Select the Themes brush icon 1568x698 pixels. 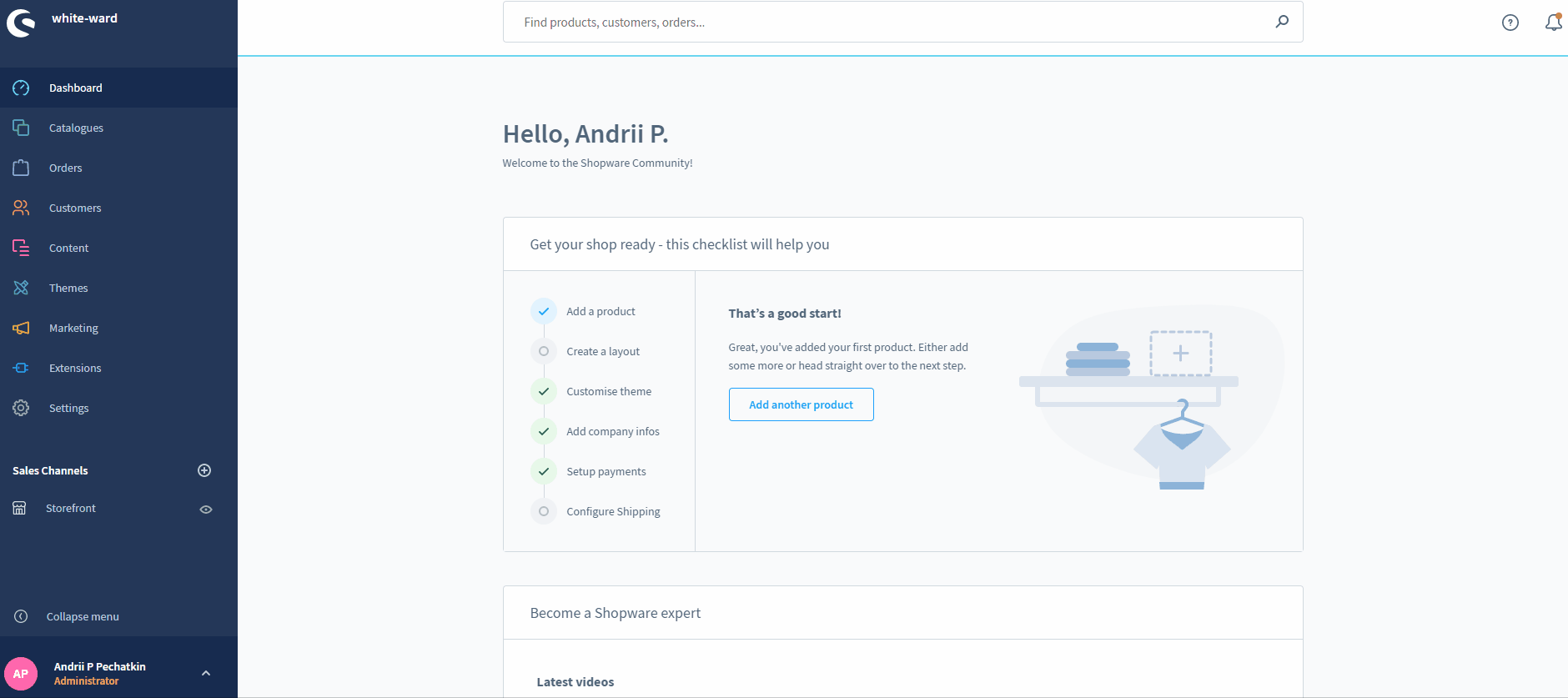(21, 288)
